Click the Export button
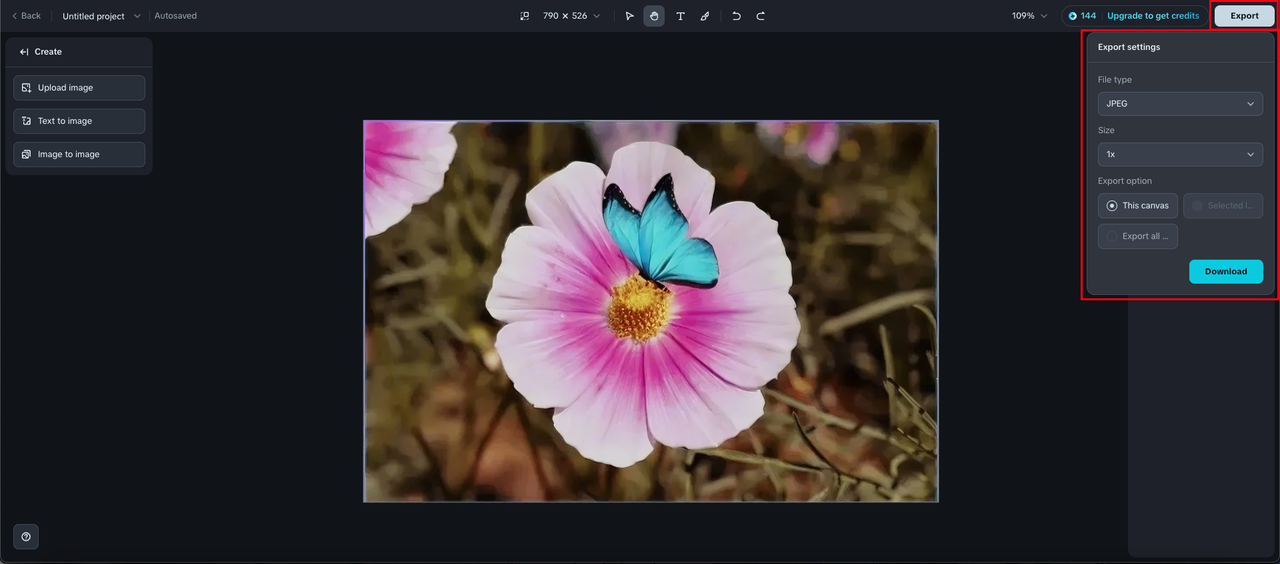1280x564 pixels. point(1245,16)
